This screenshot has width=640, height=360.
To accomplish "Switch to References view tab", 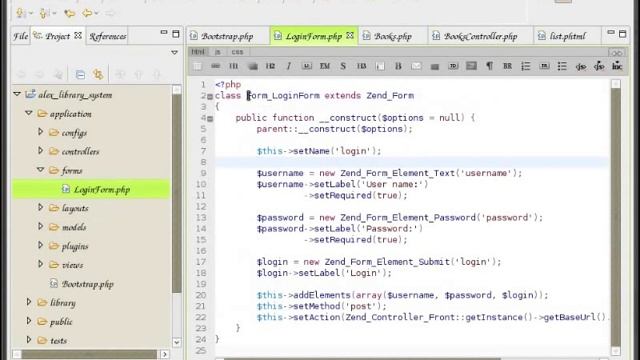I will [x=108, y=36].
